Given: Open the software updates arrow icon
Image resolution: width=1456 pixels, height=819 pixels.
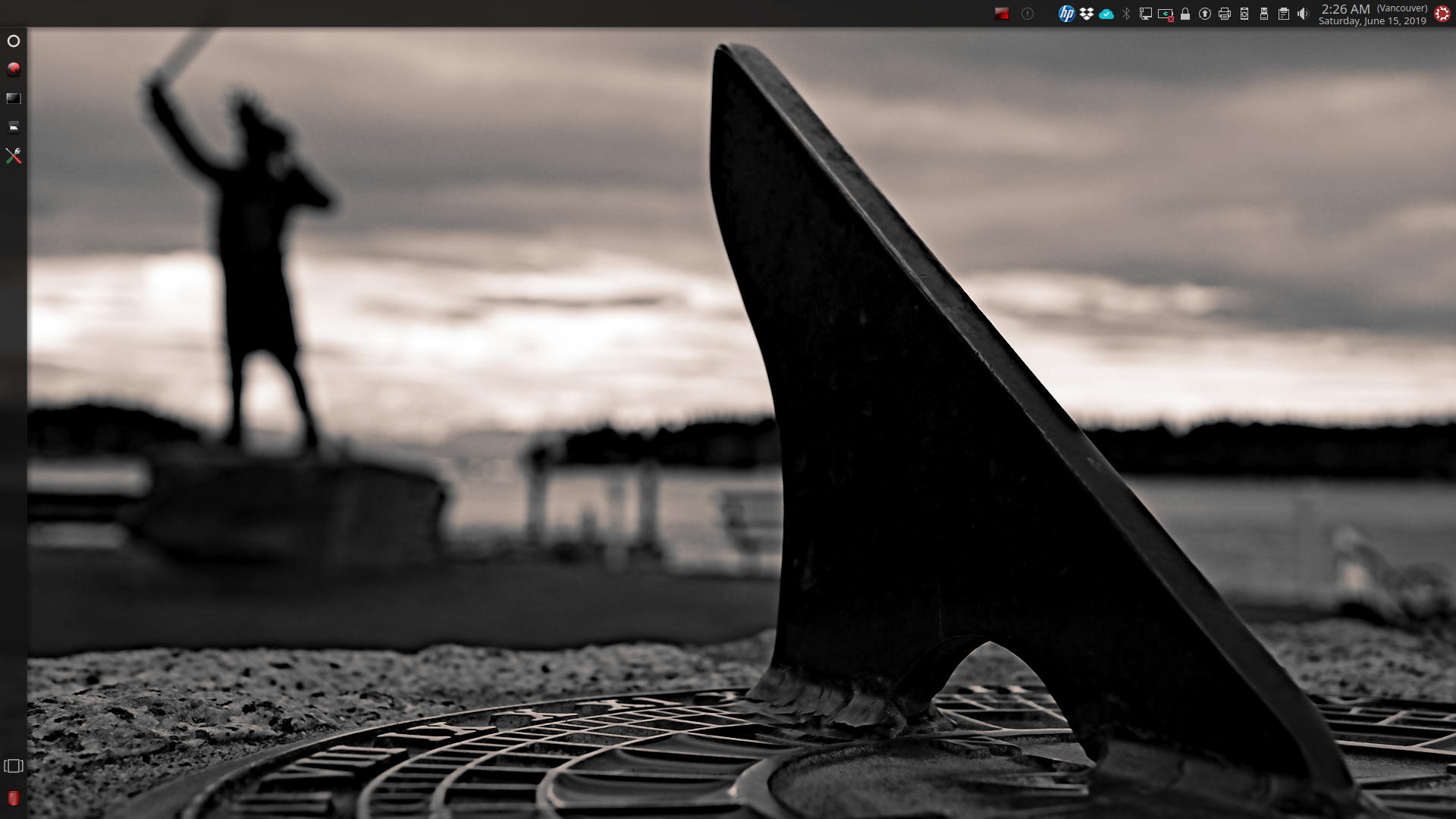Looking at the screenshot, I should pyautogui.click(x=1205, y=14).
